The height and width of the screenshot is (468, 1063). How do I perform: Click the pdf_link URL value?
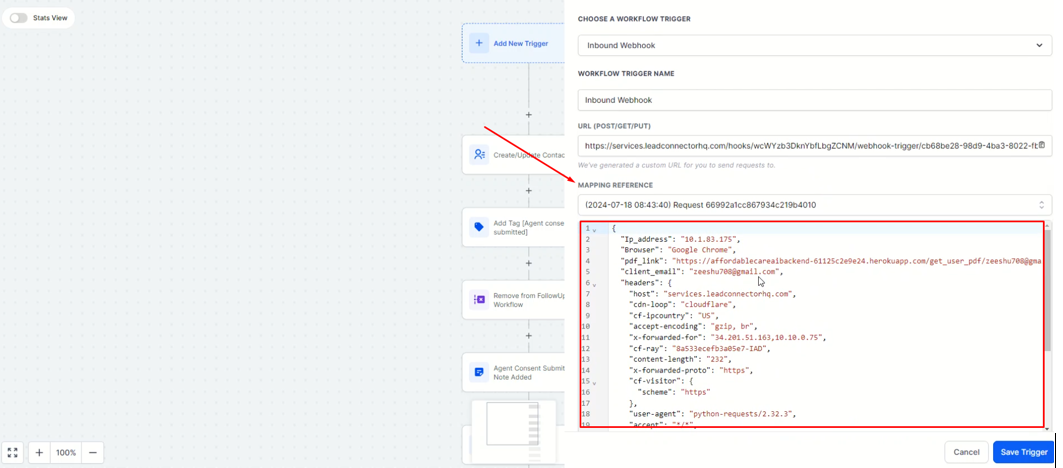[857, 260]
